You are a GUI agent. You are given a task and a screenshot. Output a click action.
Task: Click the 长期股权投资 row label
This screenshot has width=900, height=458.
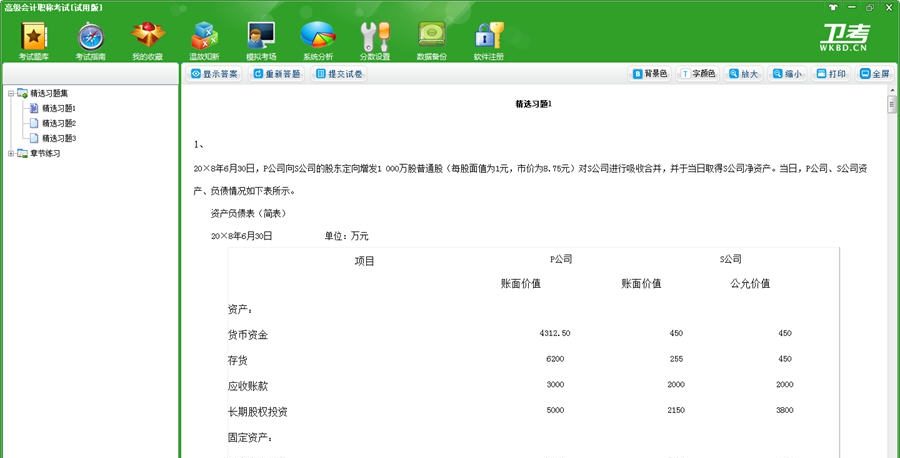(258, 412)
